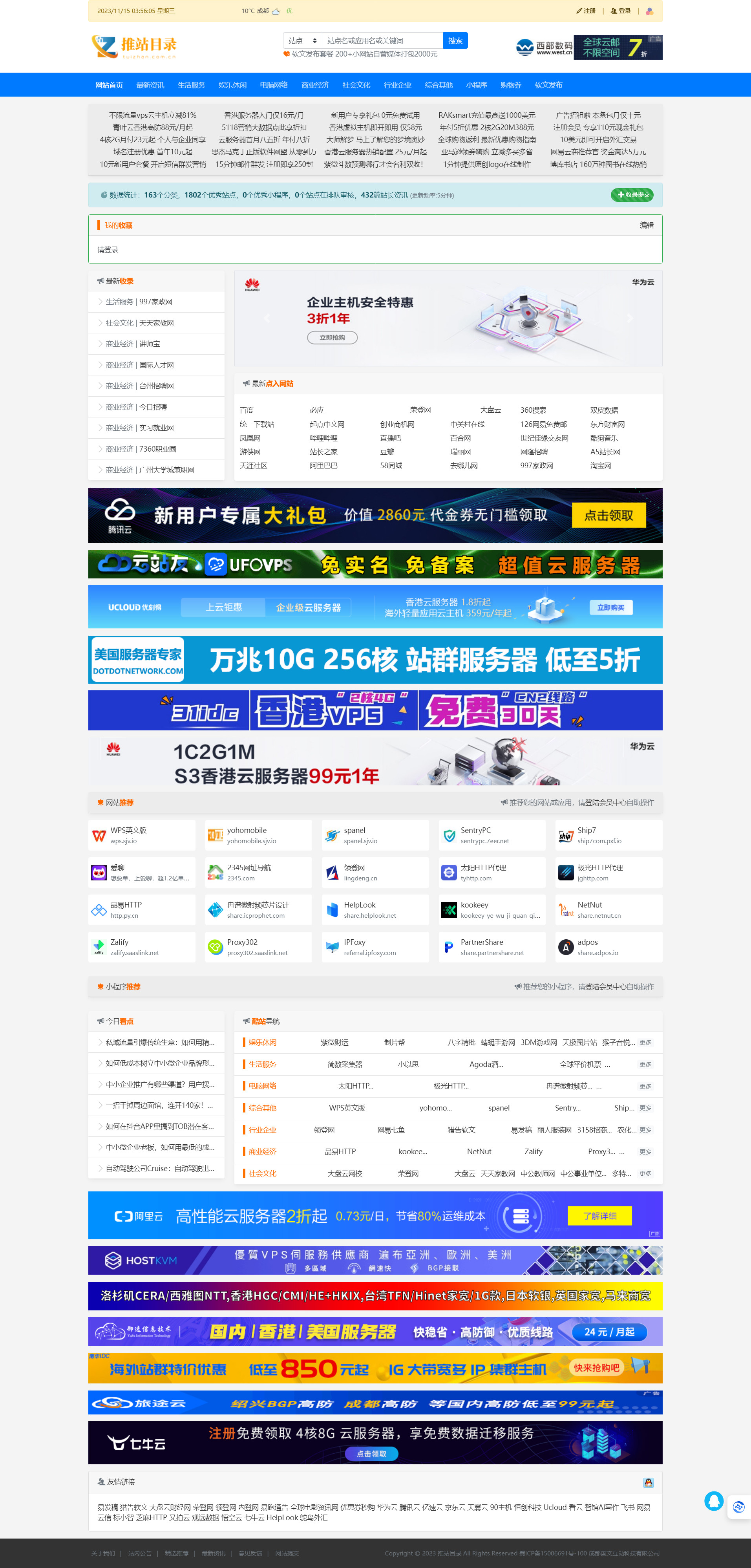
Task: Click 注册 link in top bar
Action: click(586, 11)
